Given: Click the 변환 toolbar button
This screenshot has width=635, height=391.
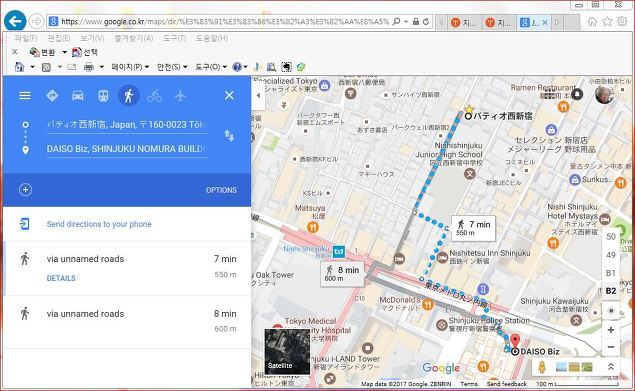Looking at the screenshot, I should [43, 52].
